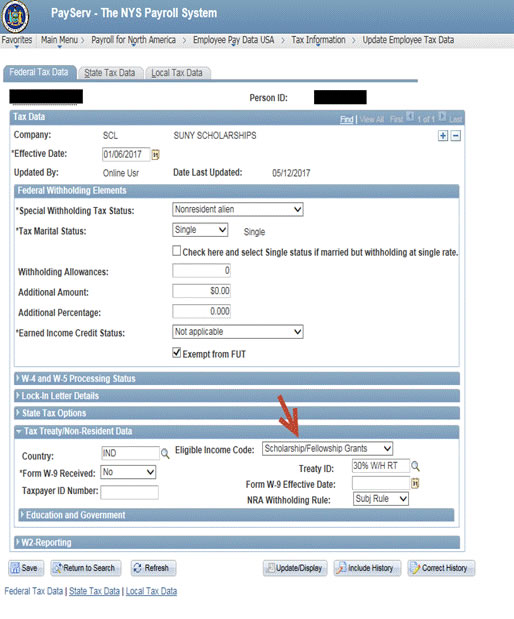The image size is (514, 619).
Task: Delete the Tax Data row with minus icon
Action: 456,136
